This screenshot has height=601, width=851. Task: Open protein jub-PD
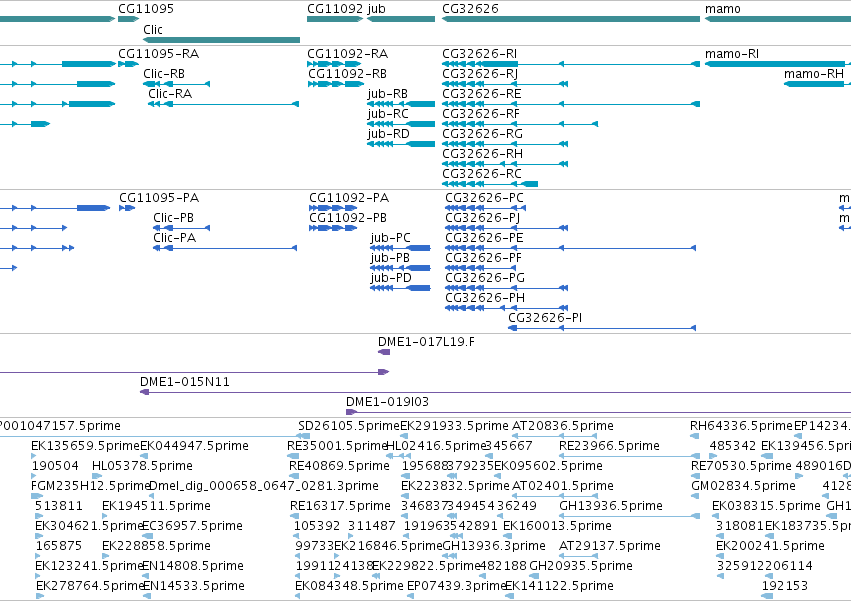(391, 278)
